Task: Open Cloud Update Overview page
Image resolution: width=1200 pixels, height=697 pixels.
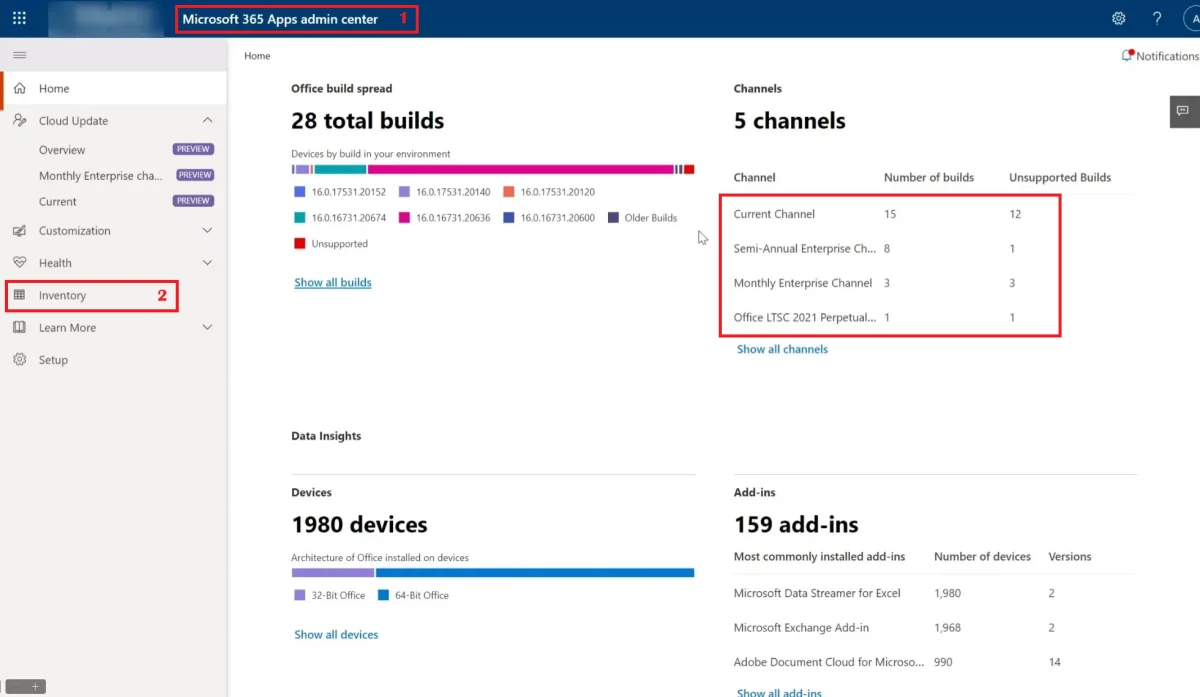Action: coord(62,150)
